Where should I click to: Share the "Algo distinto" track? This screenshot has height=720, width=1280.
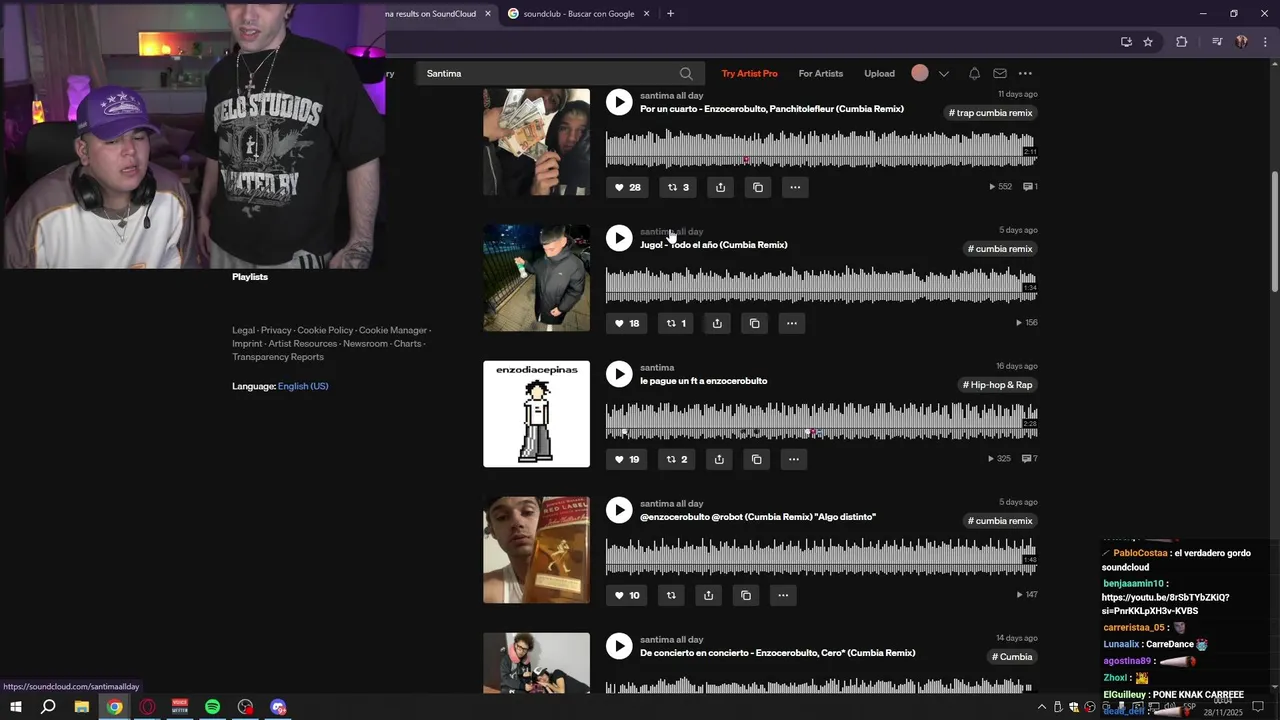pos(708,595)
